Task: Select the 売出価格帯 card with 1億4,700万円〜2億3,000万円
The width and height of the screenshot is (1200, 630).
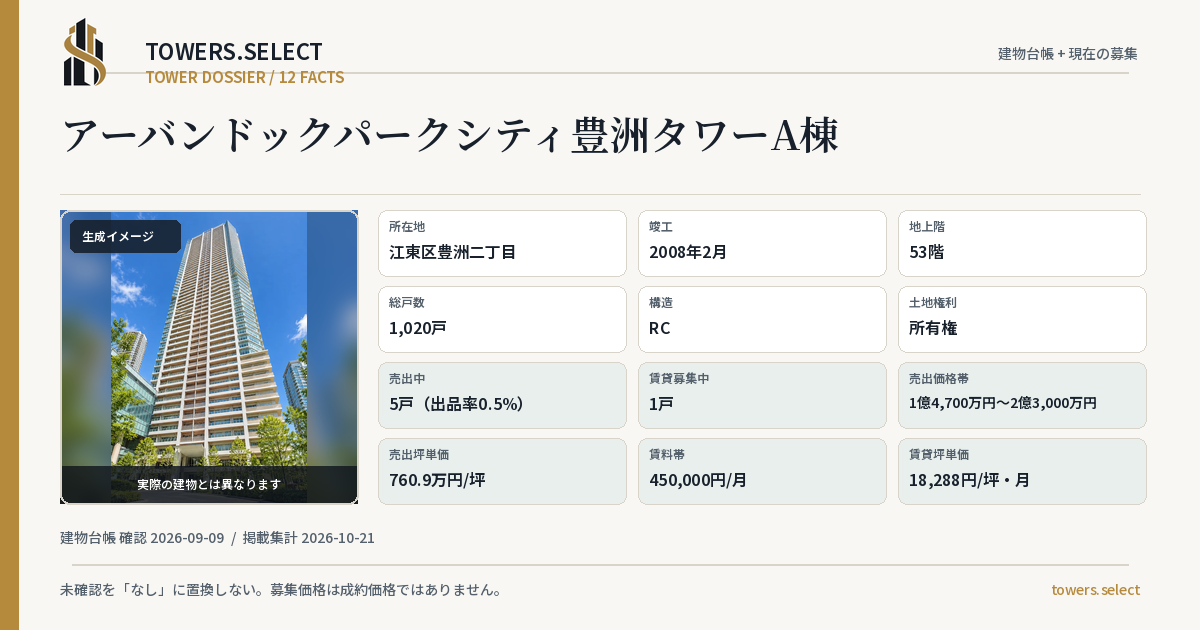Action: tap(1022, 395)
